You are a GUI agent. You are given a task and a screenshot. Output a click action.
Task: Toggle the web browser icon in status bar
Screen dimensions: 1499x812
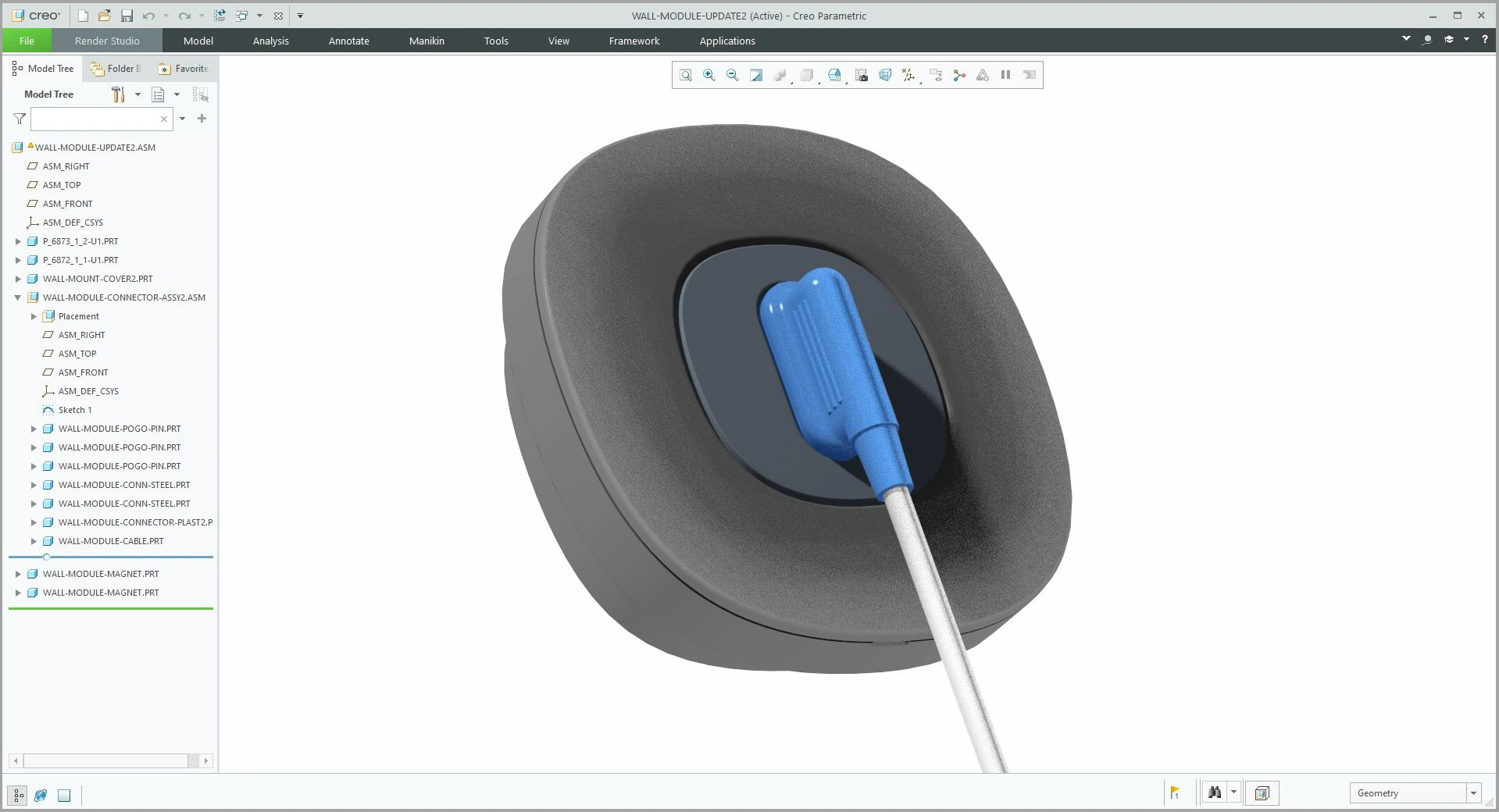pyautogui.click(x=41, y=796)
